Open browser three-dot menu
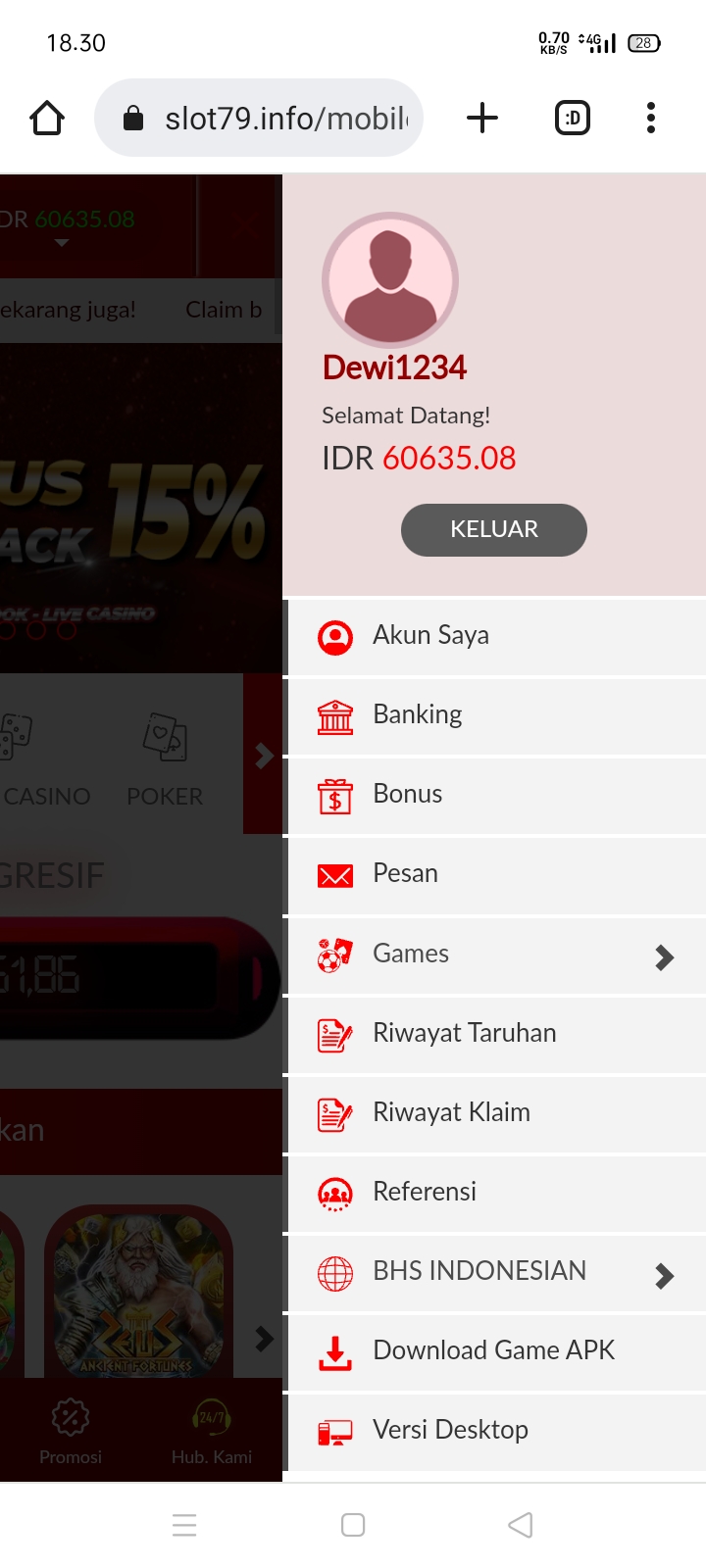The height and width of the screenshot is (1568, 706). click(651, 119)
